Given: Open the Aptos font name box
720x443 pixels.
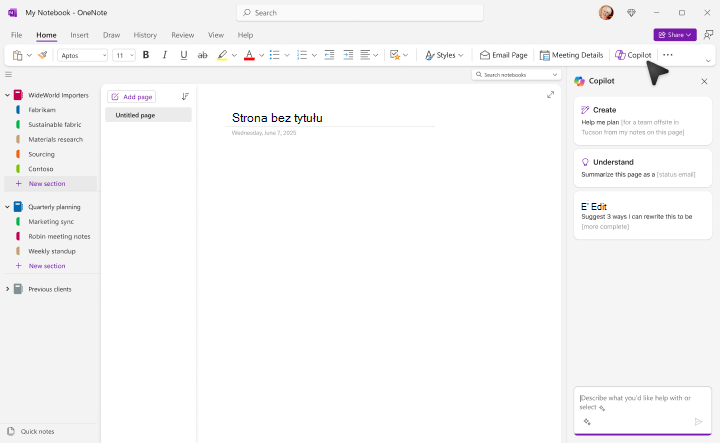Looking at the screenshot, I should click(x=82, y=55).
